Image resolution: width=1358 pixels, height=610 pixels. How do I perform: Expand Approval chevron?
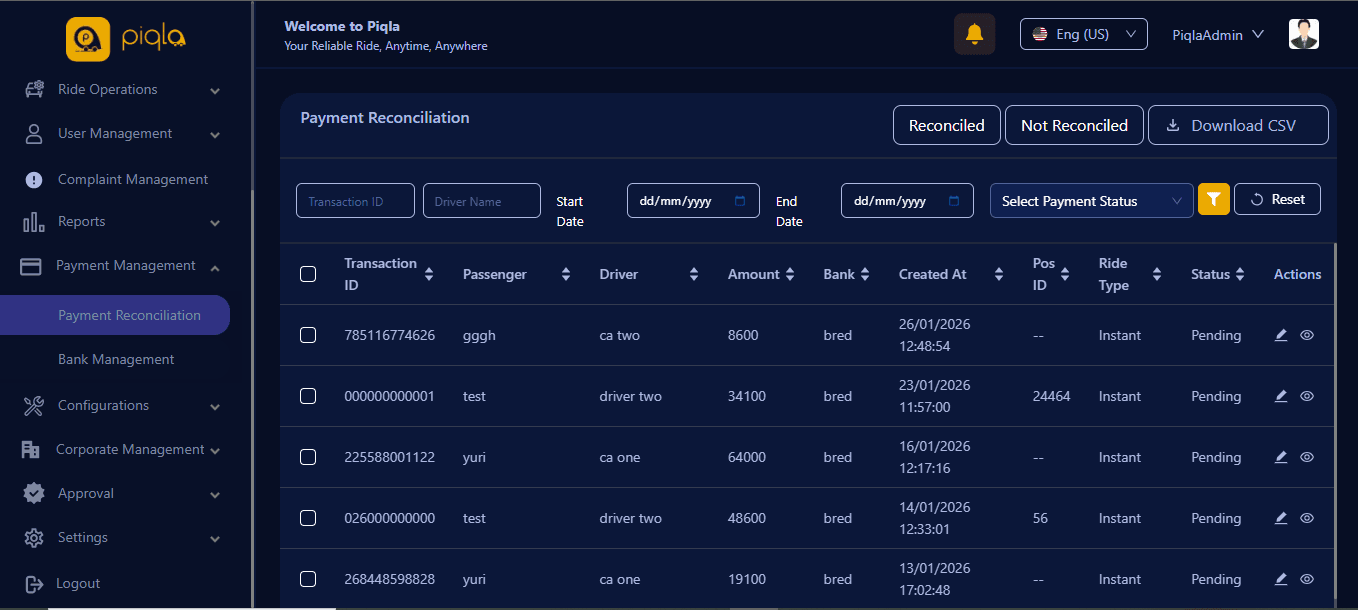pyautogui.click(x=215, y=495)
